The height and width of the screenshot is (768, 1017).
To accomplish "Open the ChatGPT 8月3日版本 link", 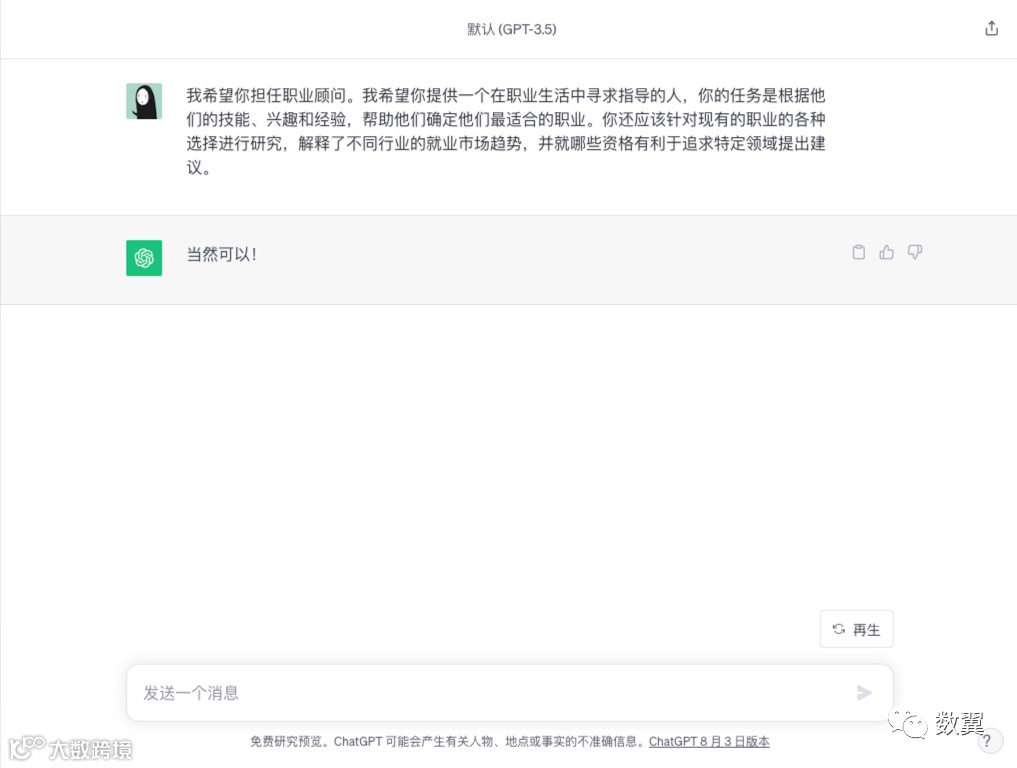I will click(x=709, y=741).
